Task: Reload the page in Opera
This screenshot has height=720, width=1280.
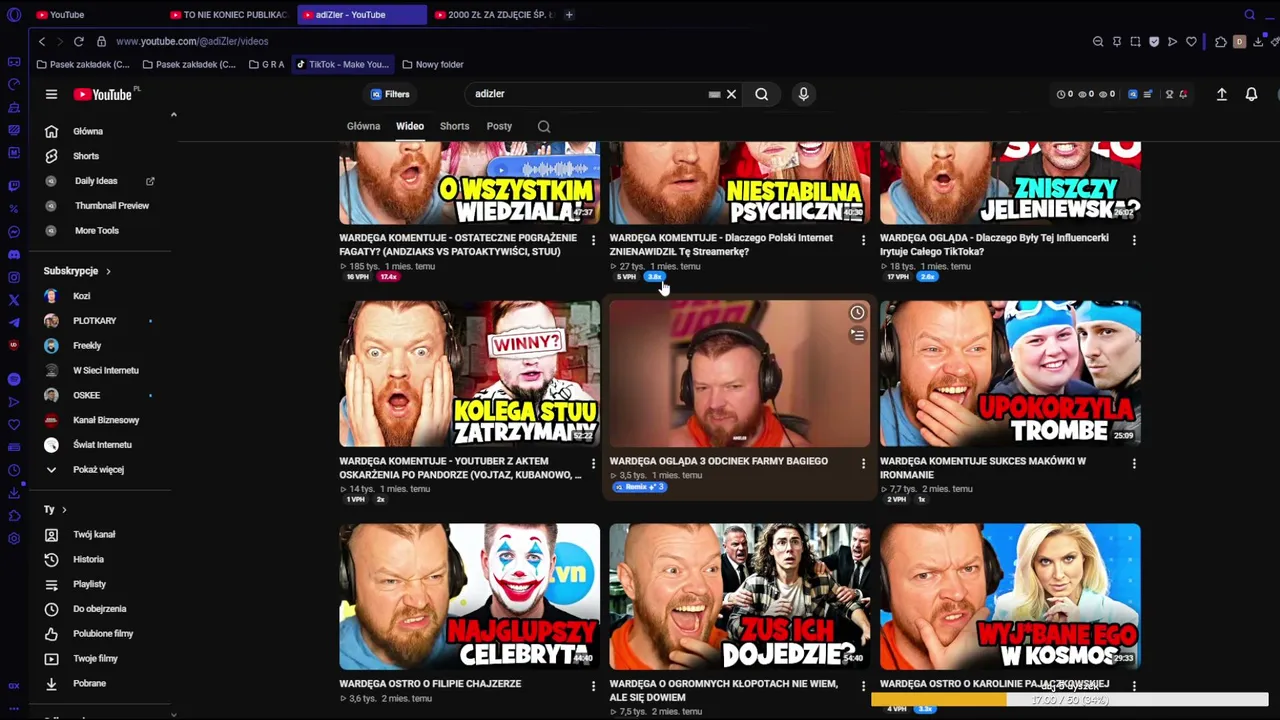Action: [79, 41]
